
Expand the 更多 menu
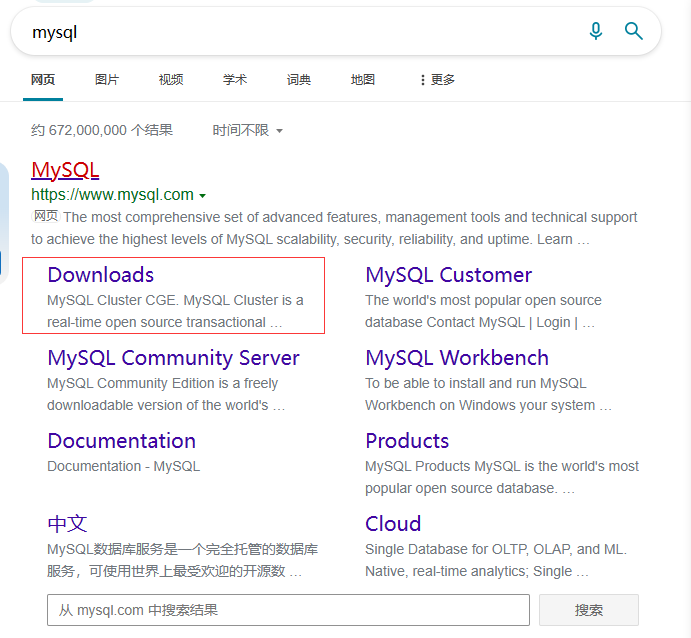click(x=437, y=80)
